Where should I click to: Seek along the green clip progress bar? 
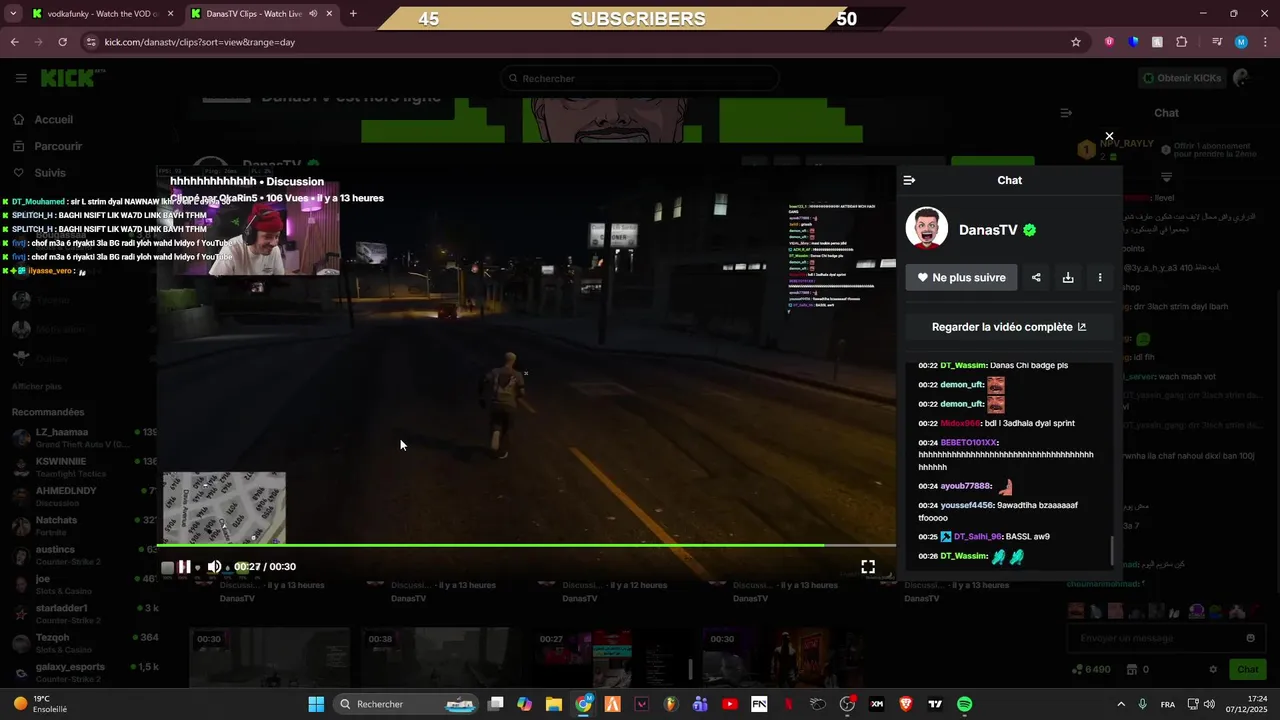526,545
